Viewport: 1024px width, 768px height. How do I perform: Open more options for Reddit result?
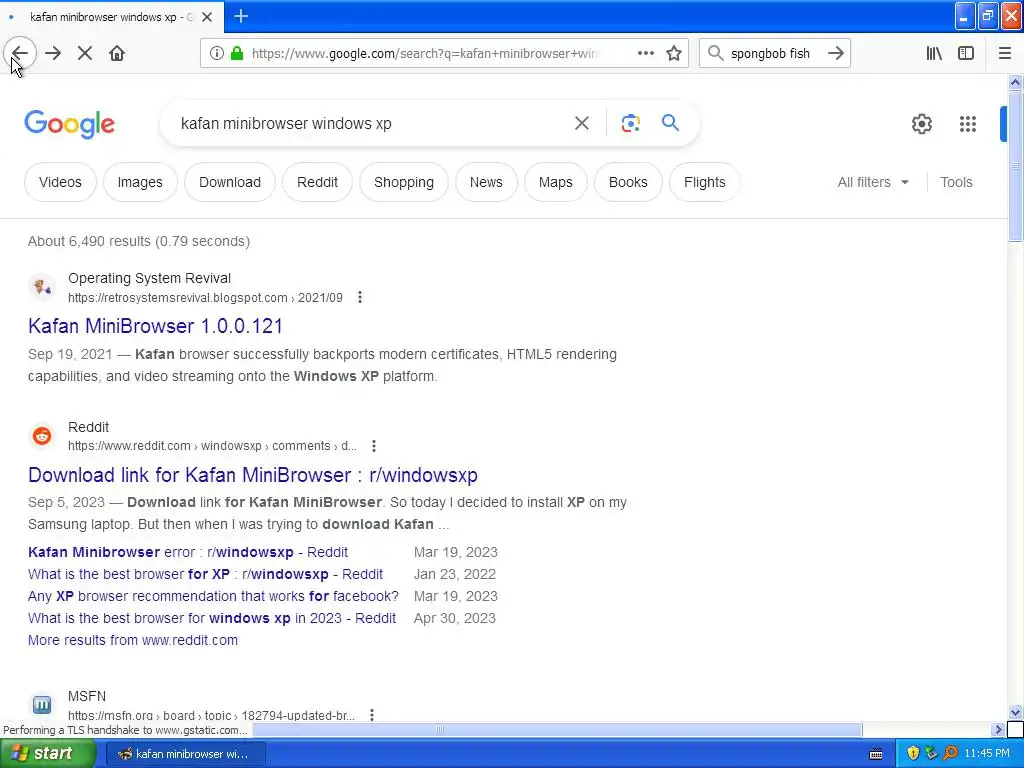pos(374,446)
